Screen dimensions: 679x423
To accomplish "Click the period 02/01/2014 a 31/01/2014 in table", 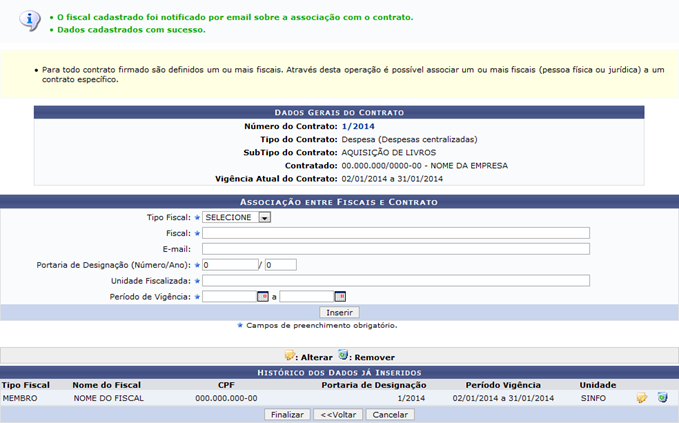I will (x=503, y=398).
